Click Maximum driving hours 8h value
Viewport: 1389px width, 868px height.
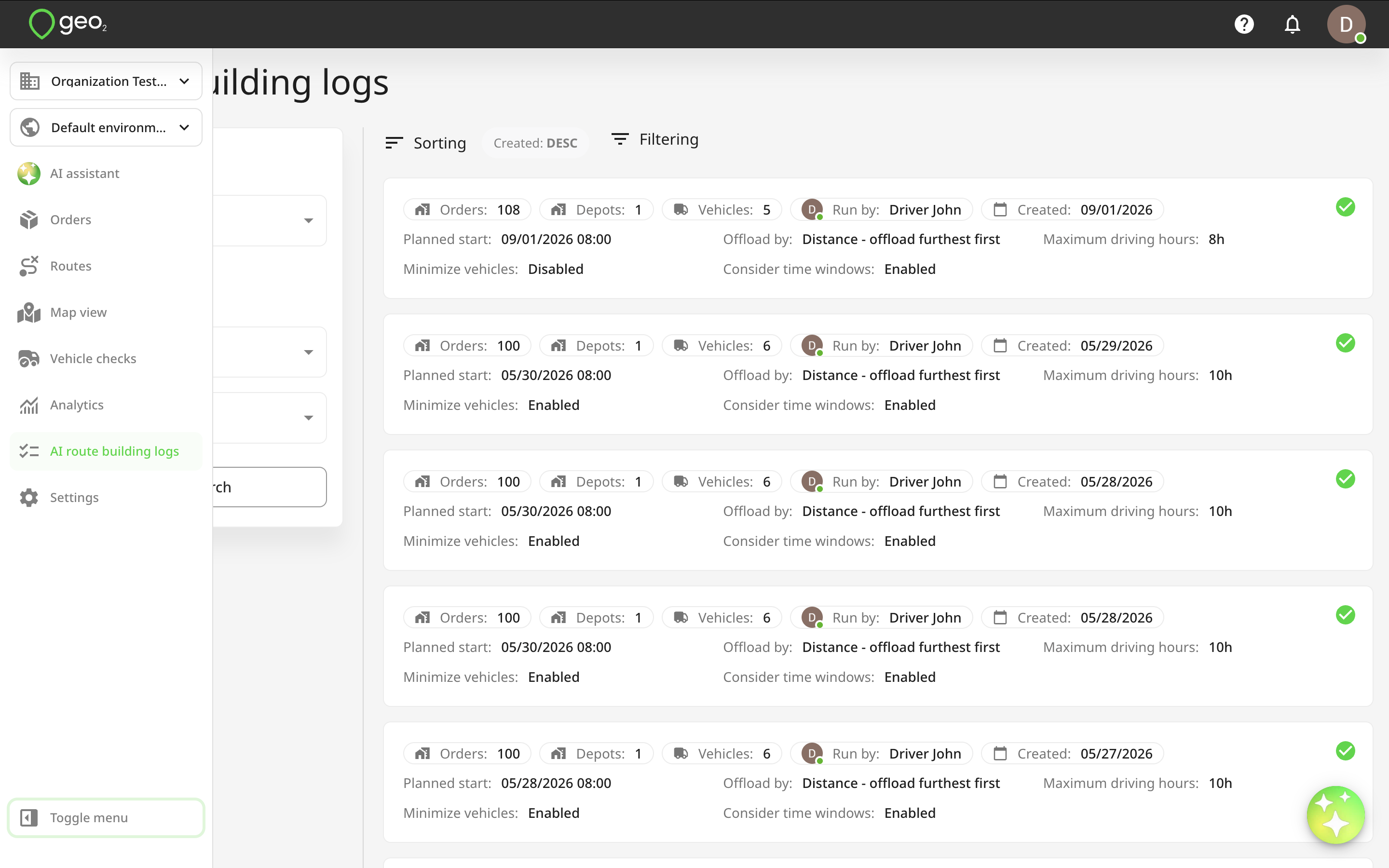1216,239
